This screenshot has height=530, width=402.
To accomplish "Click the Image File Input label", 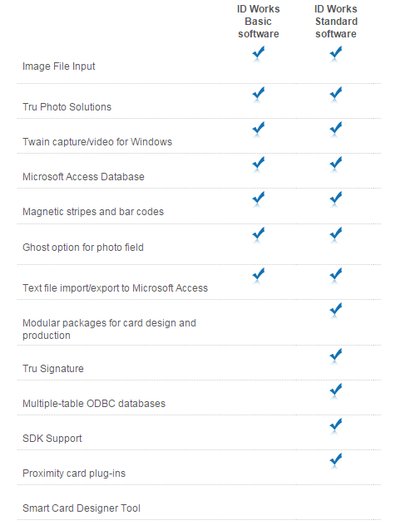I will pos(59,66).
